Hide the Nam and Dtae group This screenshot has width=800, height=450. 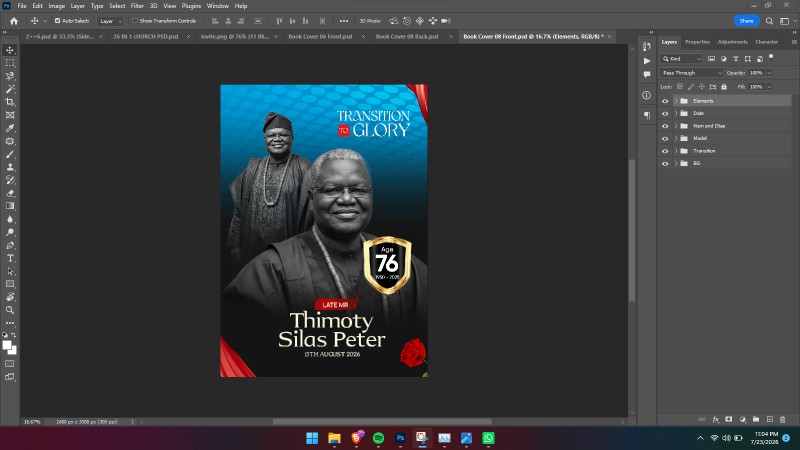[665, 126]
